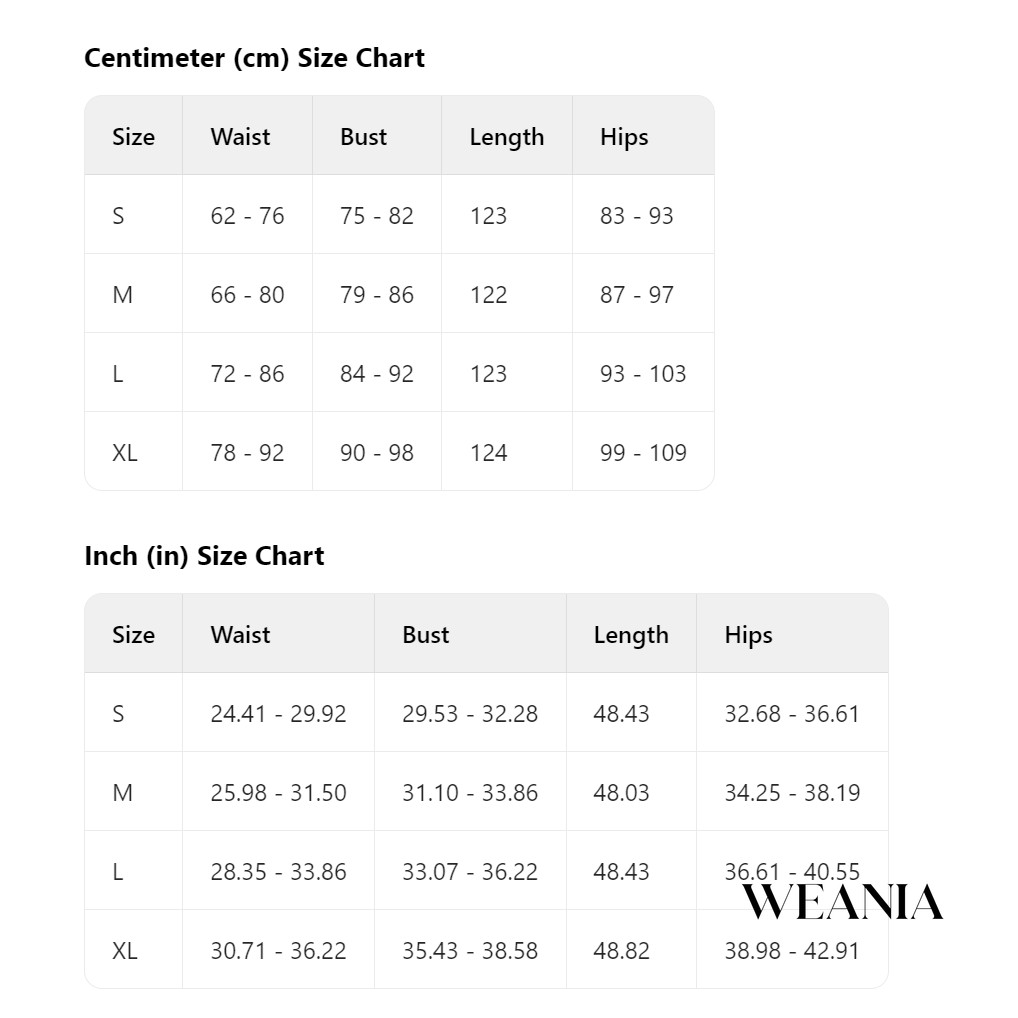Image resolution: width=1018 pixels, height=1018 pixels.
Task: Select the XL size row in centimeter chart
Action: coord(399,452)
